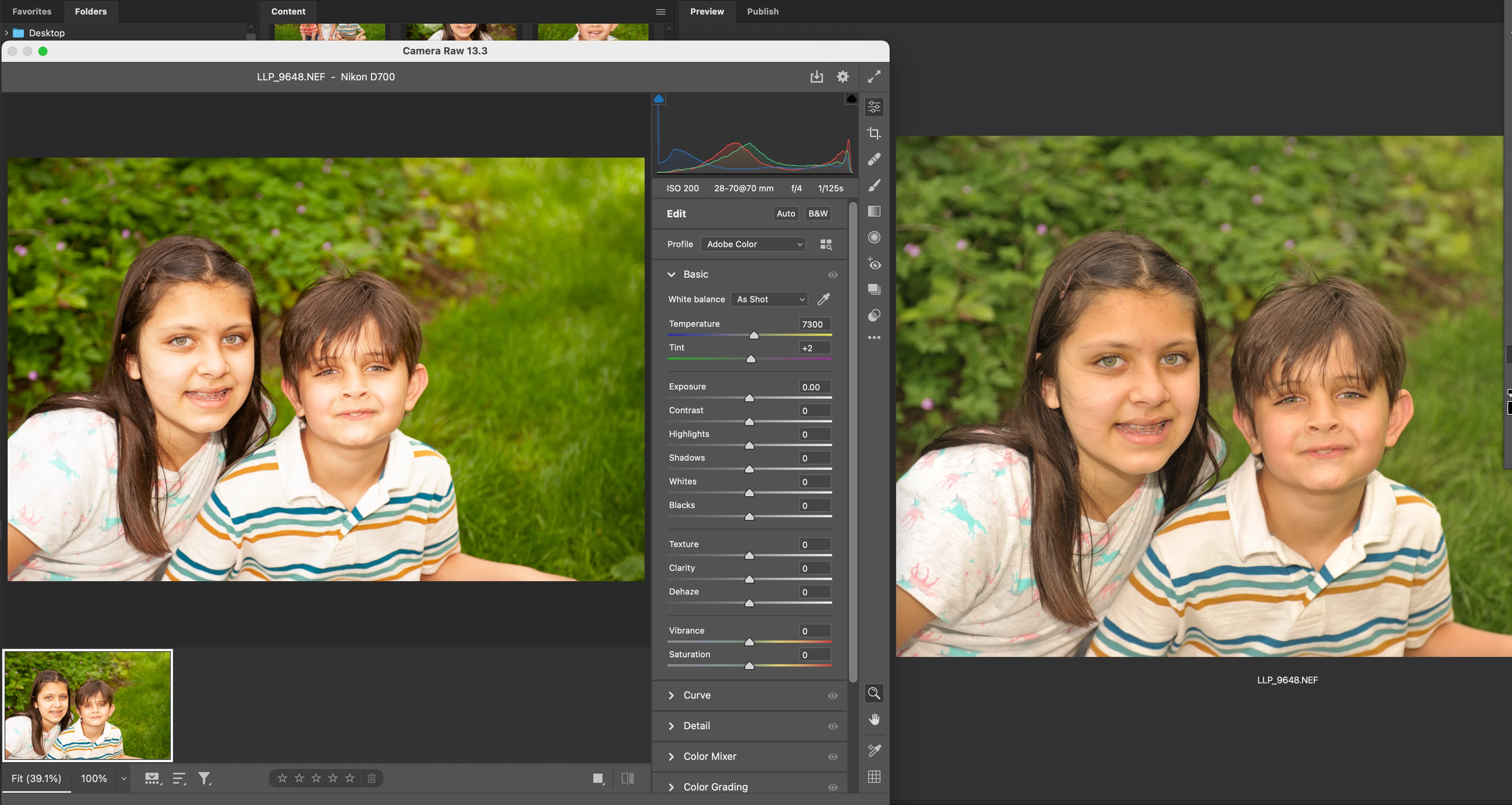Convert with the B&W button
The height and width of the screenshot is (805, 1512).
(x=818, y=213)
